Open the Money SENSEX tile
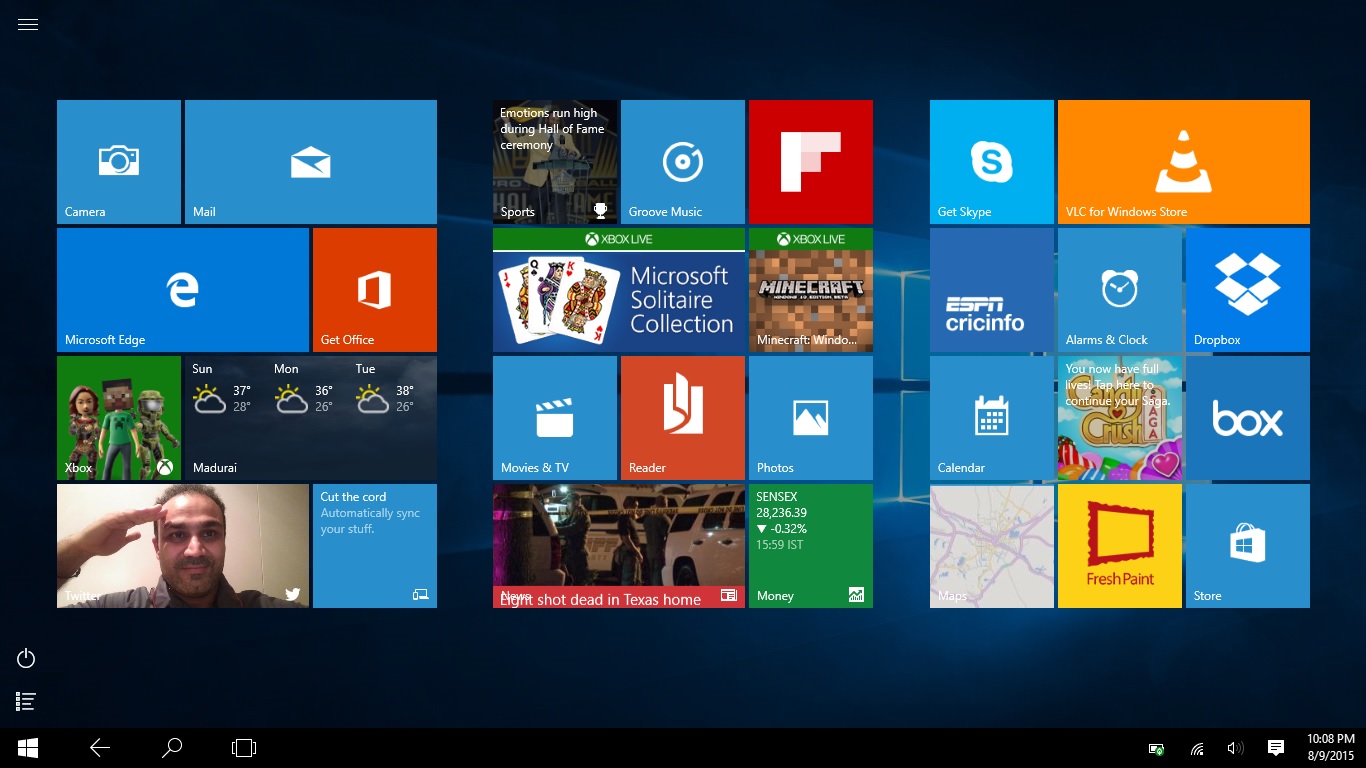 tap(811, 546)
